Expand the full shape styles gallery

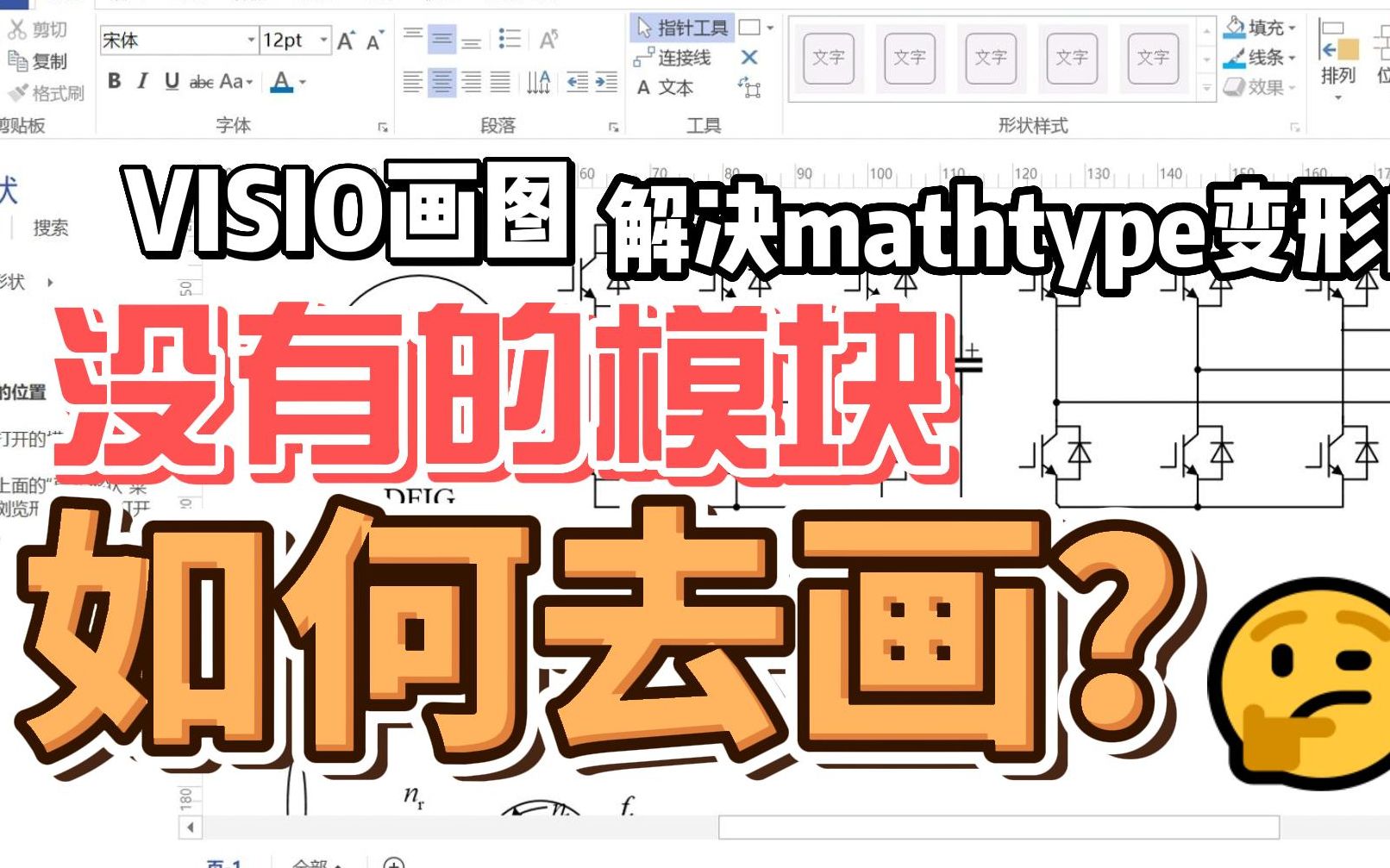[1206, 87]
